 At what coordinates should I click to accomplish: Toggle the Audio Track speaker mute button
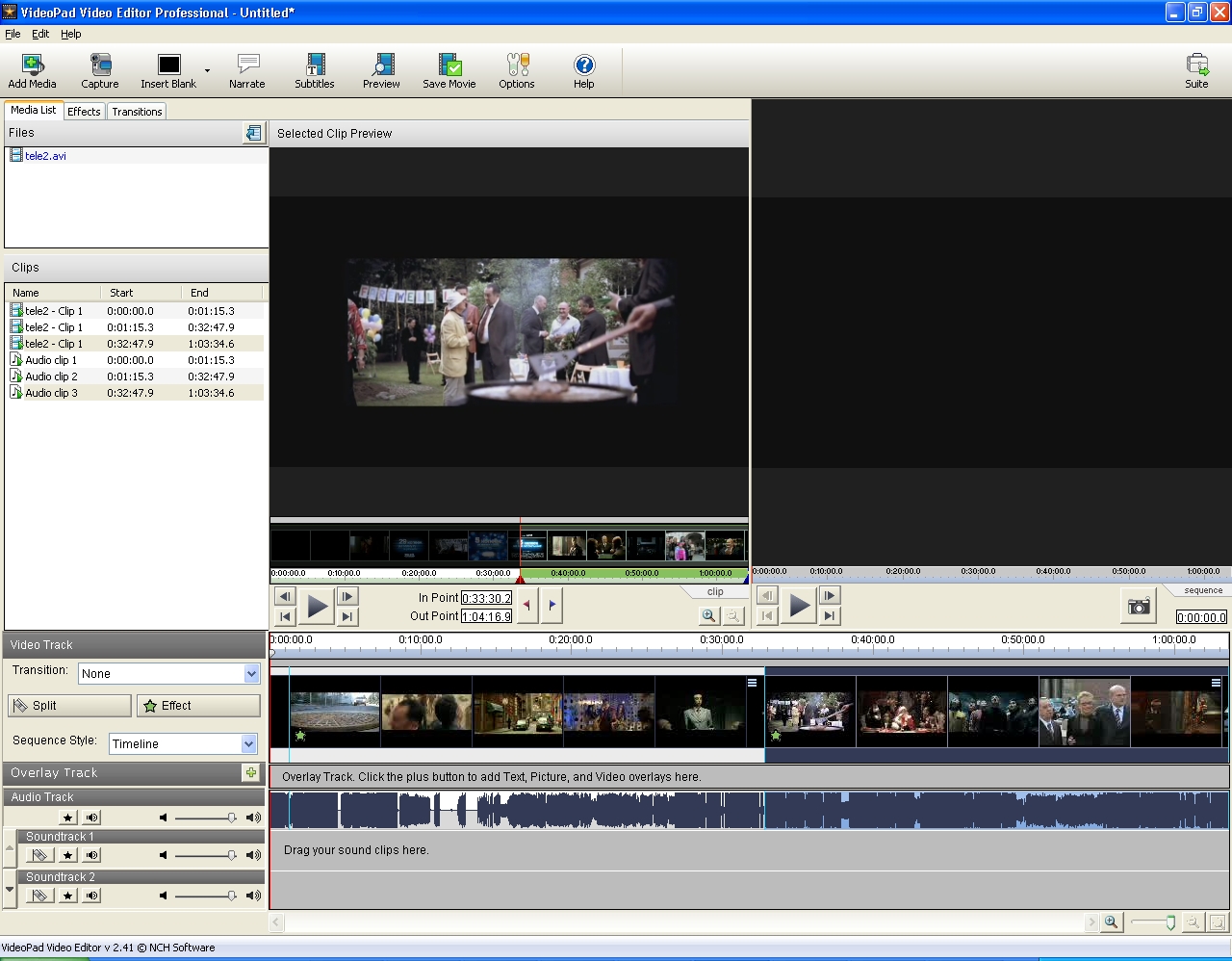pos(92,818)
